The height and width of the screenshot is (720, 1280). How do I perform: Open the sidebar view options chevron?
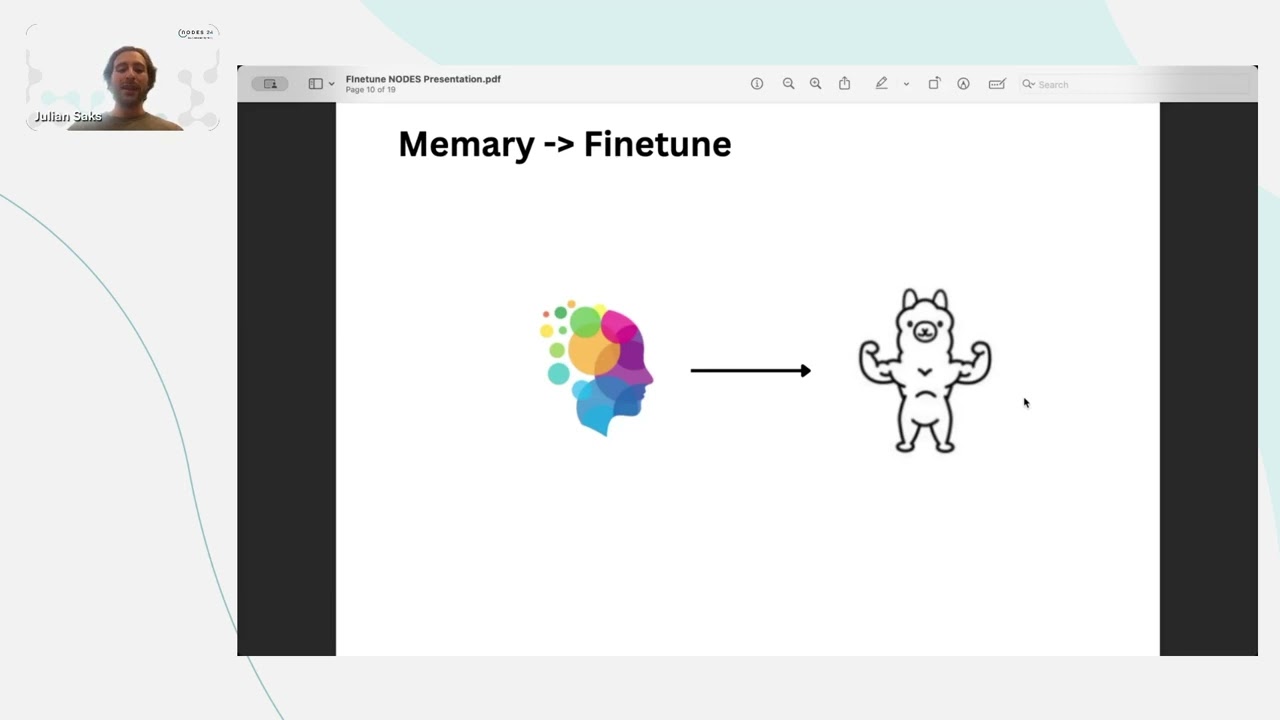point(331,84)
